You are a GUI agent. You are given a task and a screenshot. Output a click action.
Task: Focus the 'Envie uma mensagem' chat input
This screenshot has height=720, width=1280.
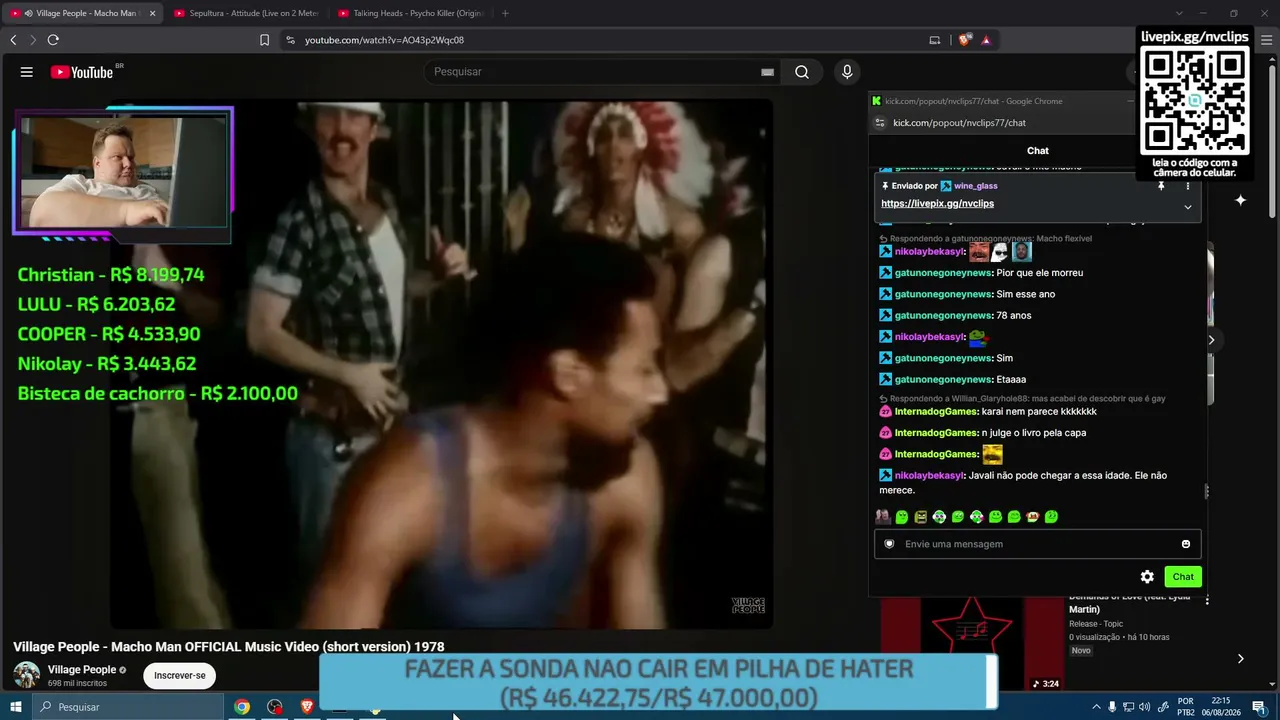pyautogui.click(x=1038, y=544)
